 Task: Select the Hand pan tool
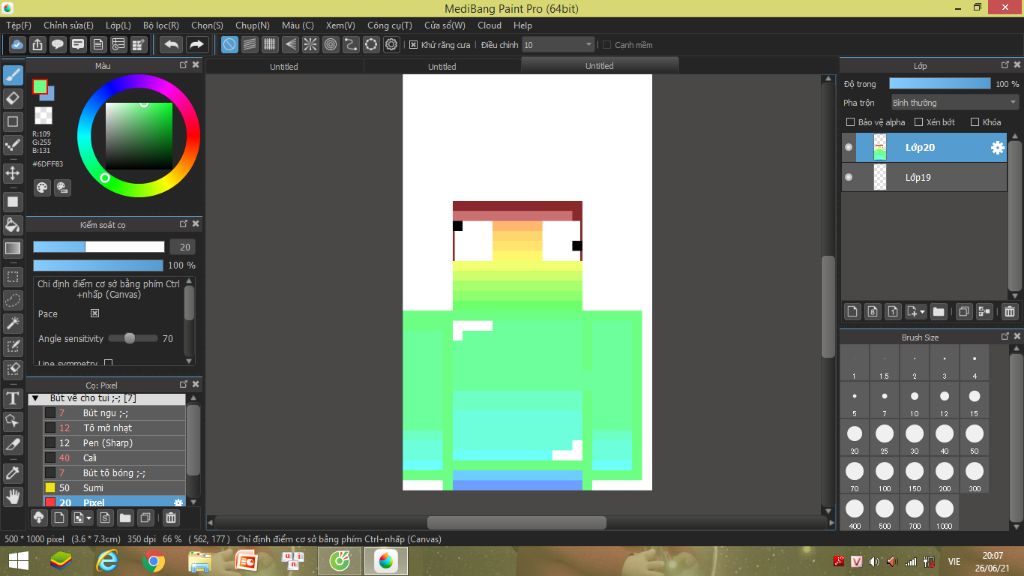click(x=13, y=497)
